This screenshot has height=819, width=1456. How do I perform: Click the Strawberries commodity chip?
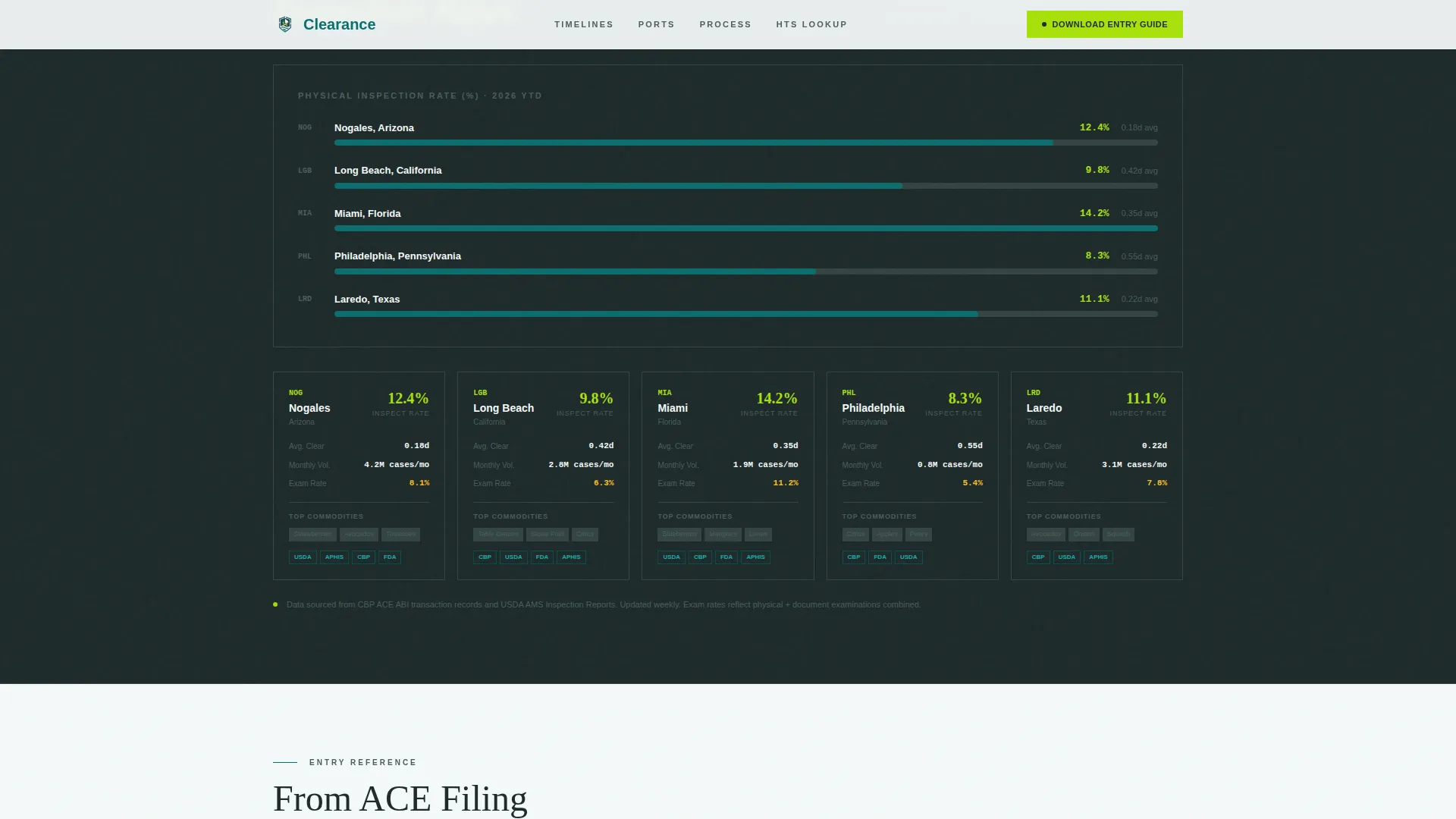[x=312, y=535]
